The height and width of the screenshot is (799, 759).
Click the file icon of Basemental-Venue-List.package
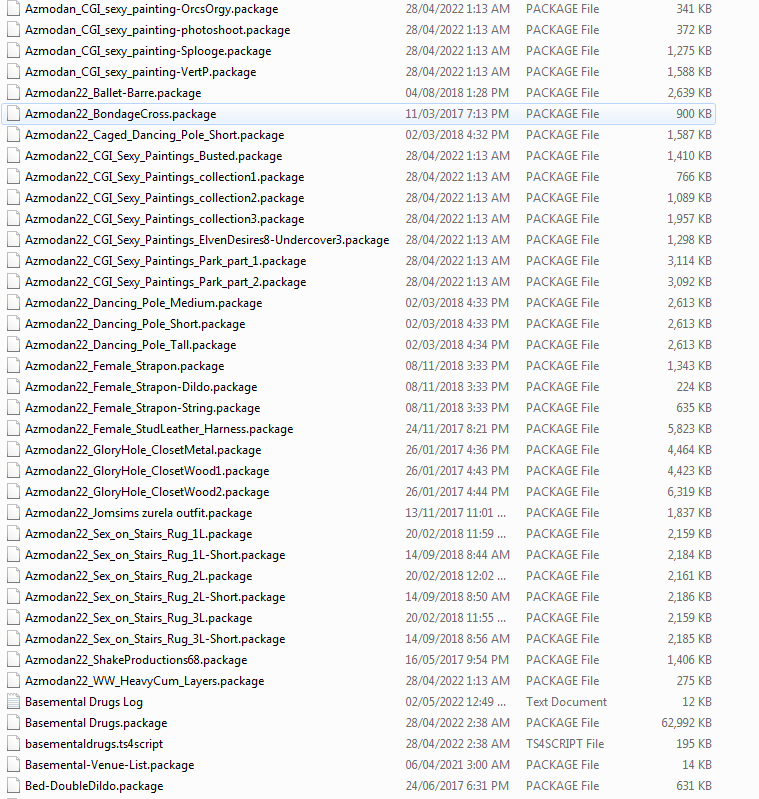click(14, 764)
